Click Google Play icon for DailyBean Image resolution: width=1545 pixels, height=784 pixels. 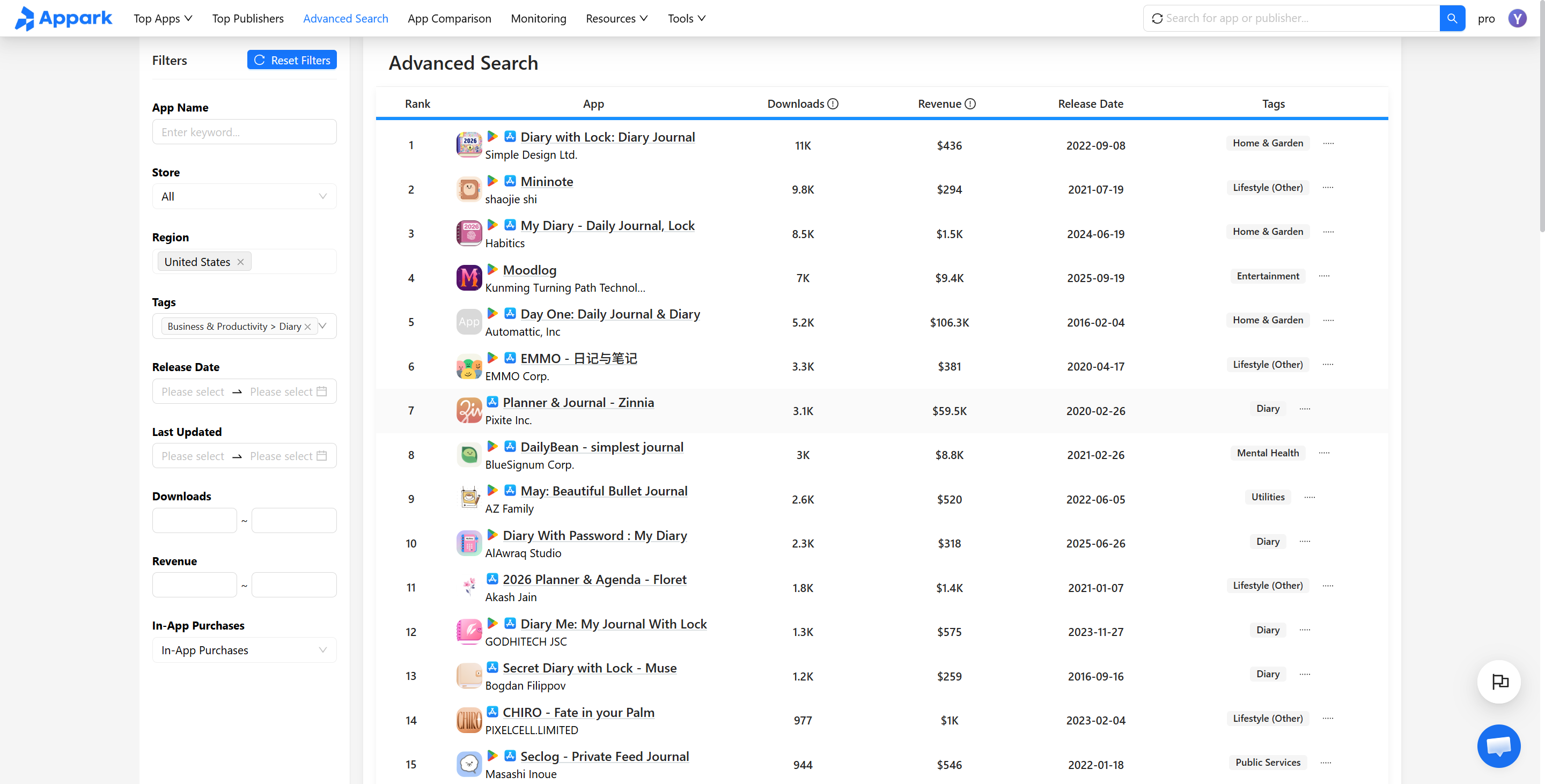tap(492, 446)
